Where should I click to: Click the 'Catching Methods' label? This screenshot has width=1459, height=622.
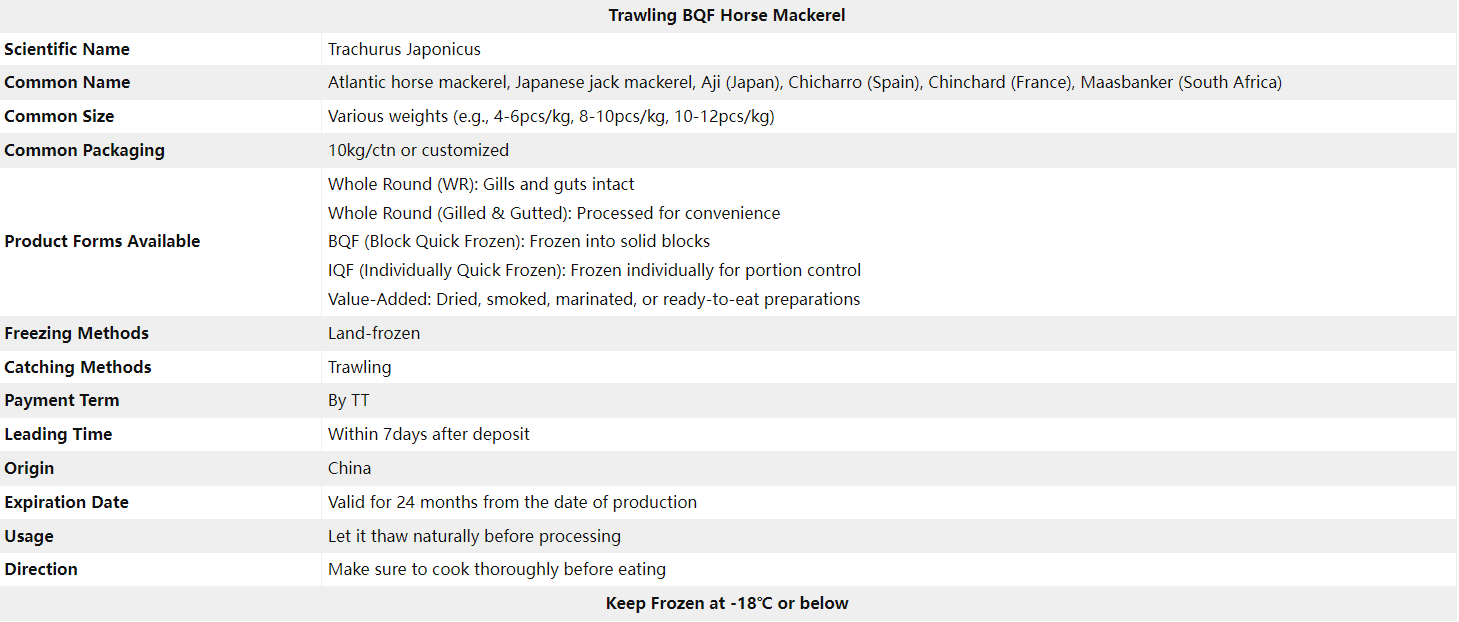click(78, 367)
